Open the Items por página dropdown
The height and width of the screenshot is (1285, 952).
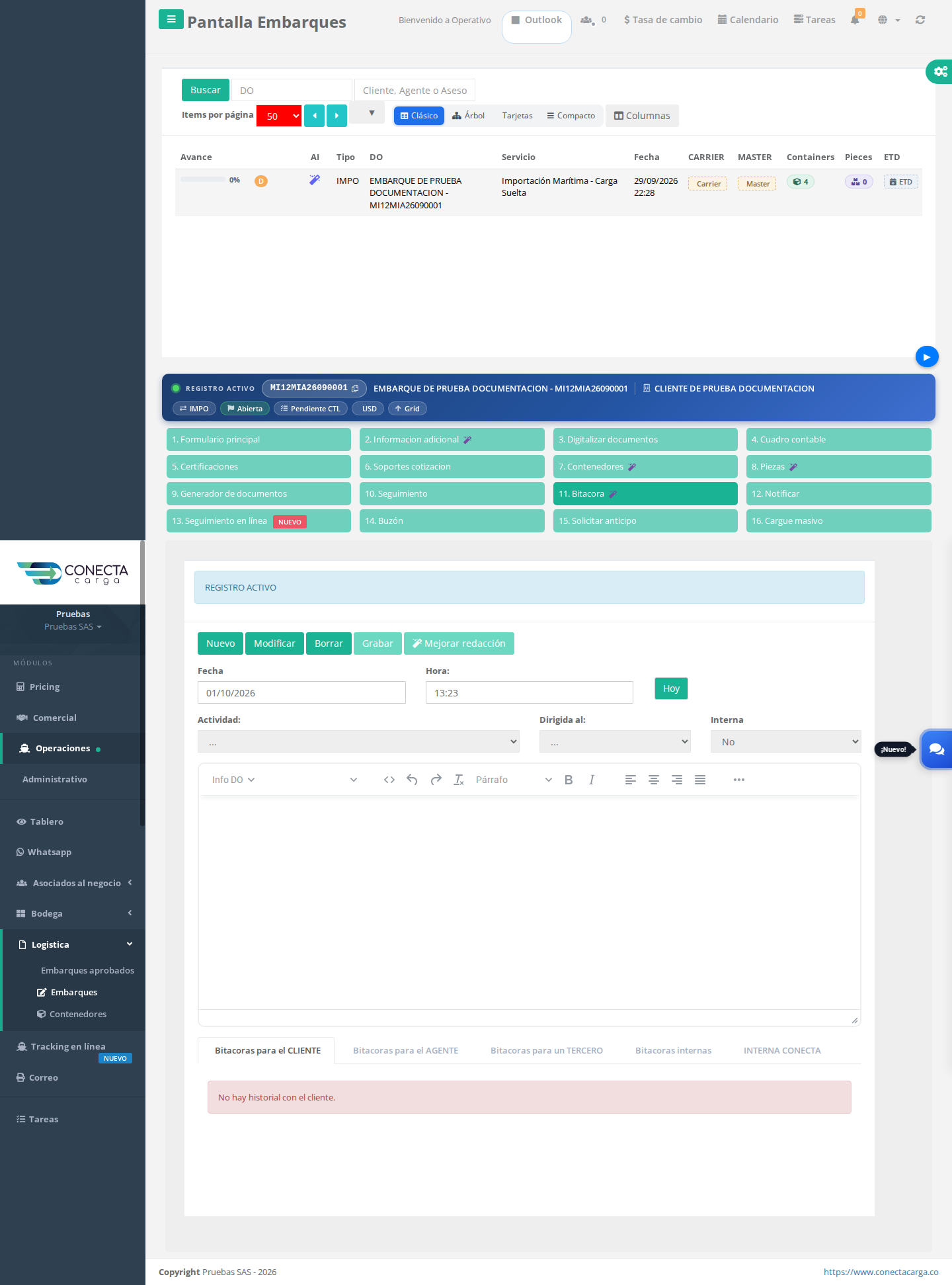tap(279, 116)
